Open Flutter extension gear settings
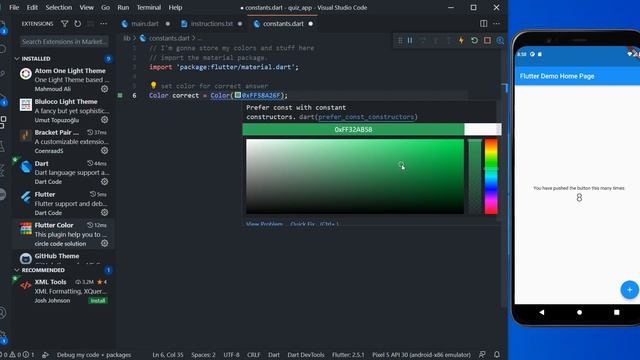This screenshot has width=640, height=360. pos(104,213)
